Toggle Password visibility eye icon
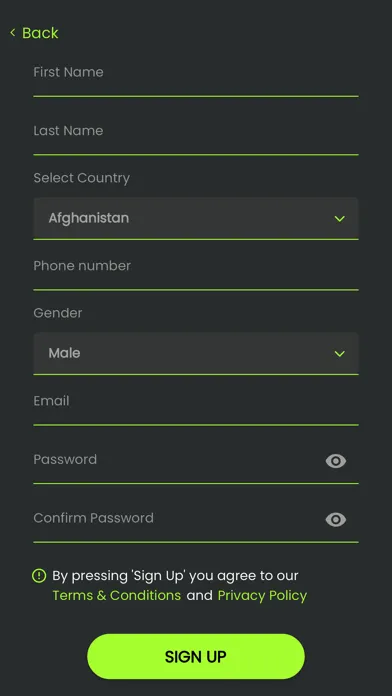Viewport: 392px width, 696px height. click(336, 461)
